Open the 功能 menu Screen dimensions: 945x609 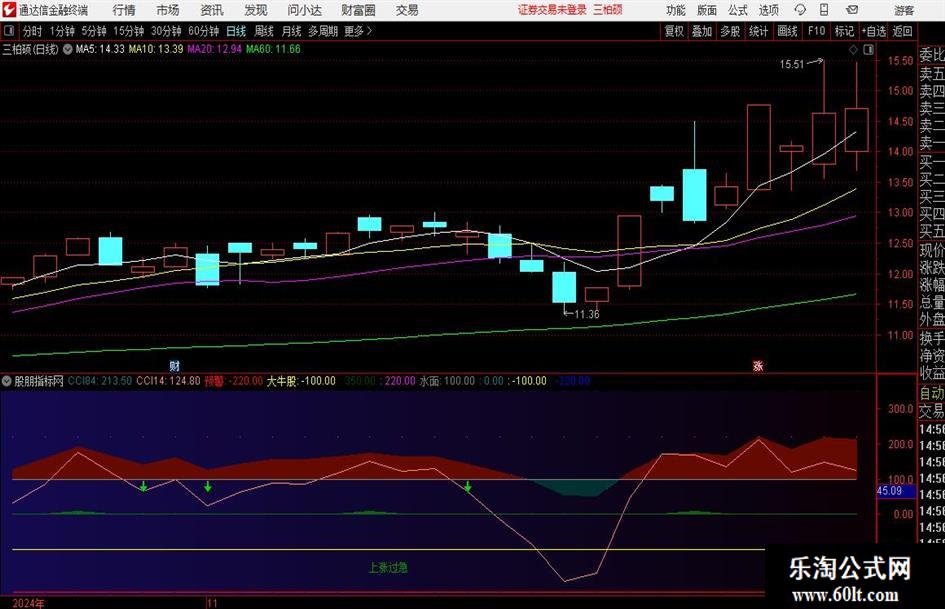(x=676, y=10)
